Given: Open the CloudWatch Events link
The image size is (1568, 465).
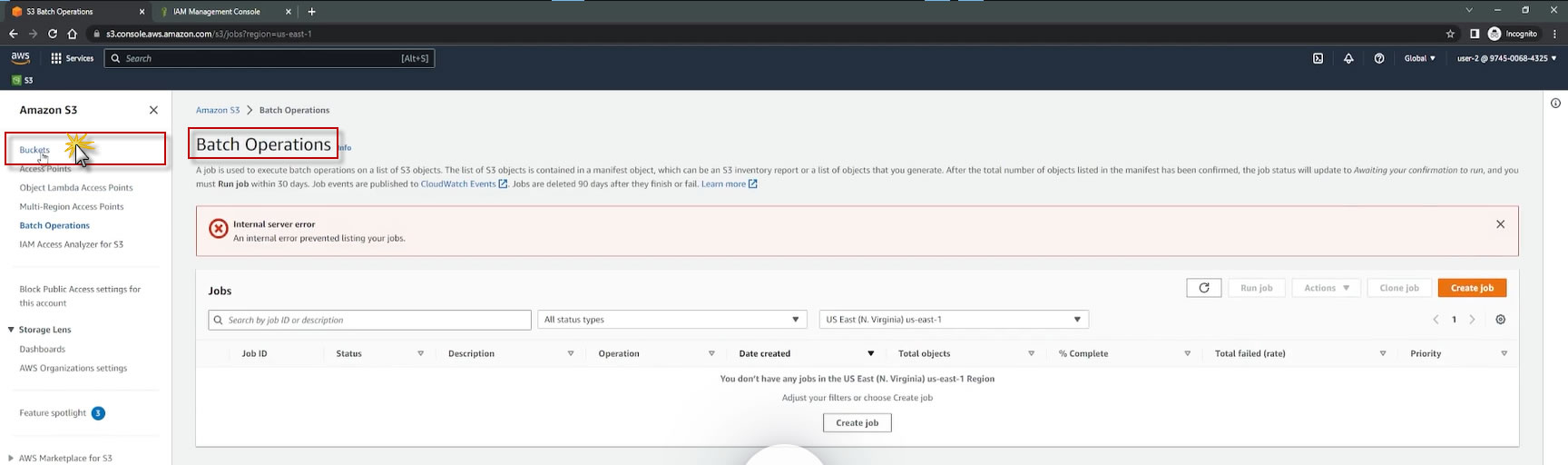Looking at the screenshot, I should click(464, 183).
